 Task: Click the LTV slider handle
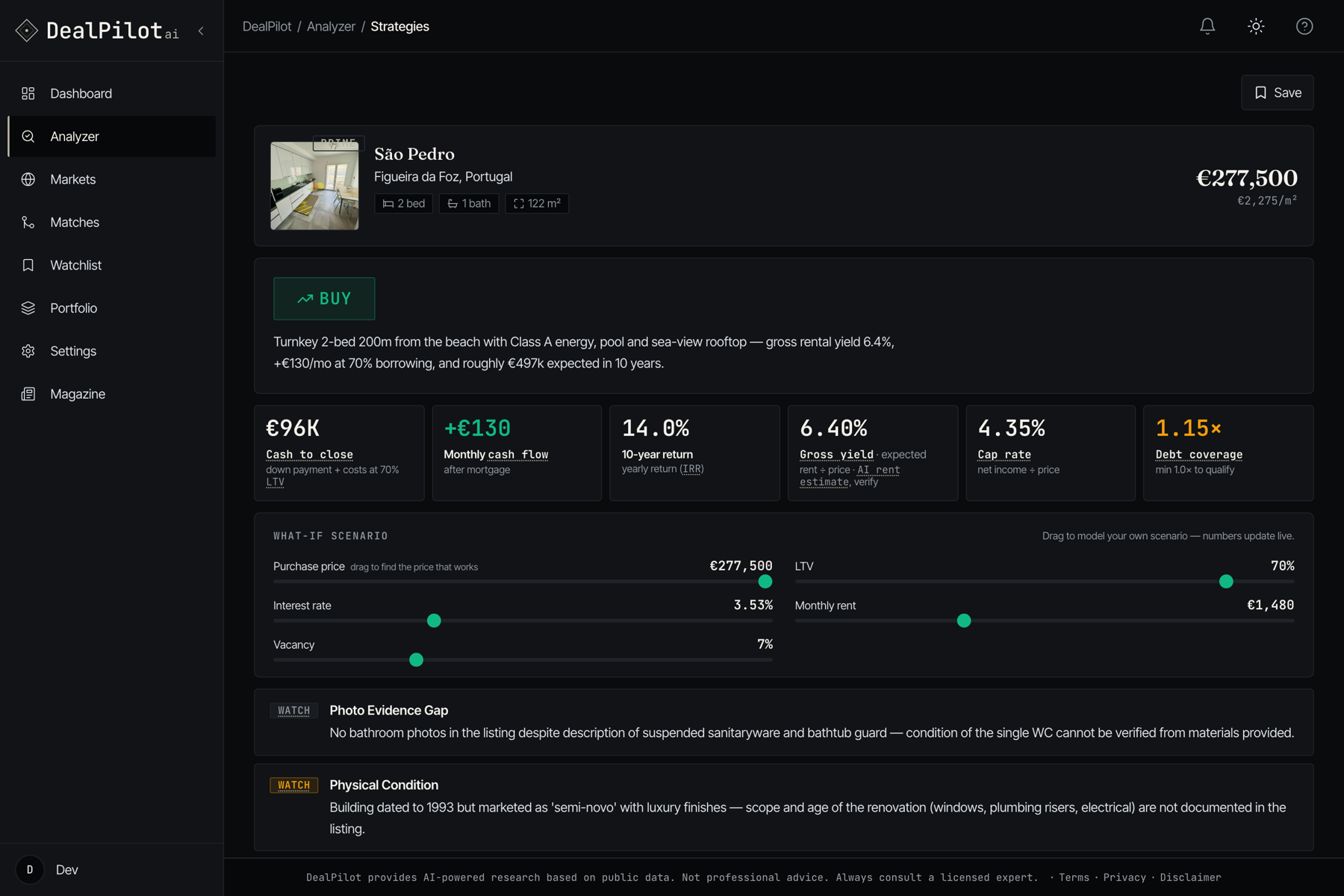point(1226,582)
